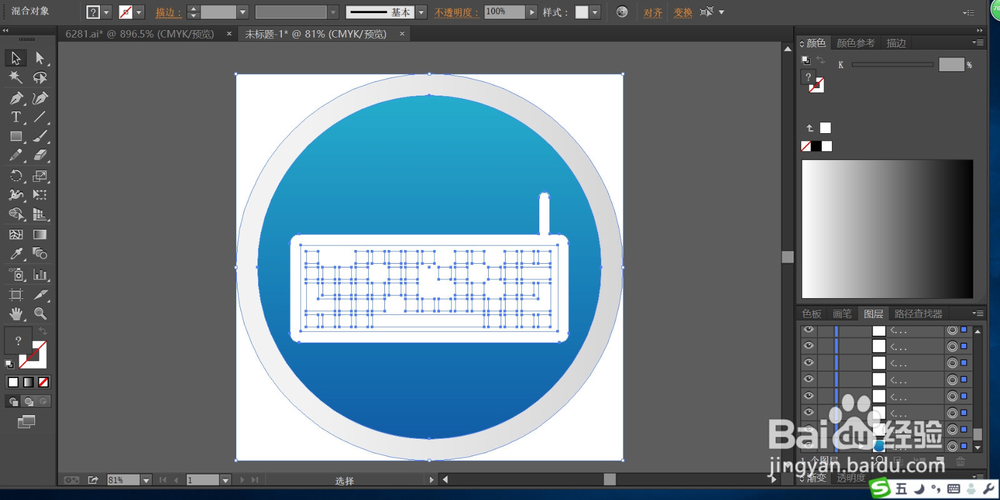Select the Eyedropper tool

16,254
